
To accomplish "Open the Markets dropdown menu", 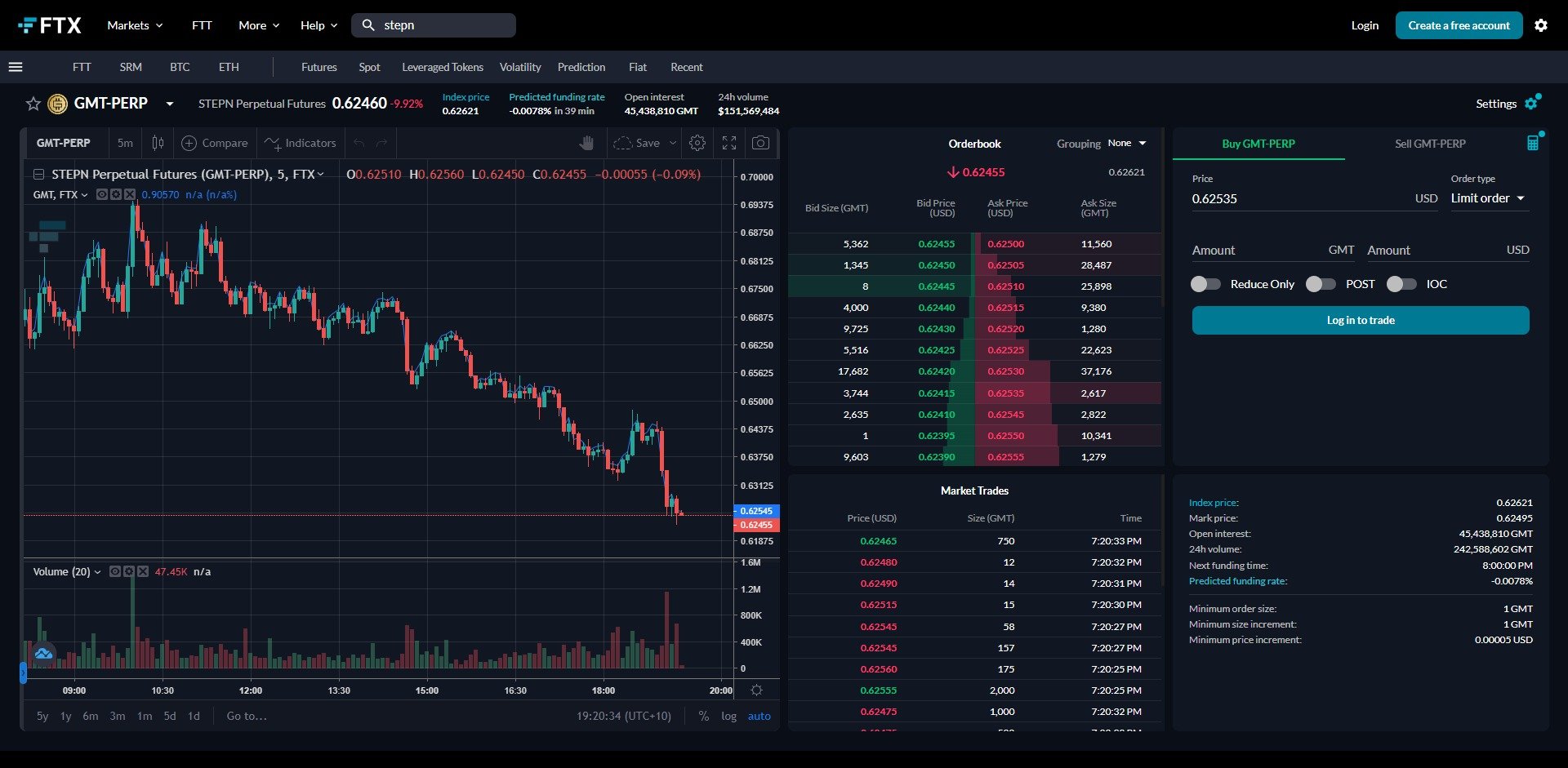I will click(135, 25).
